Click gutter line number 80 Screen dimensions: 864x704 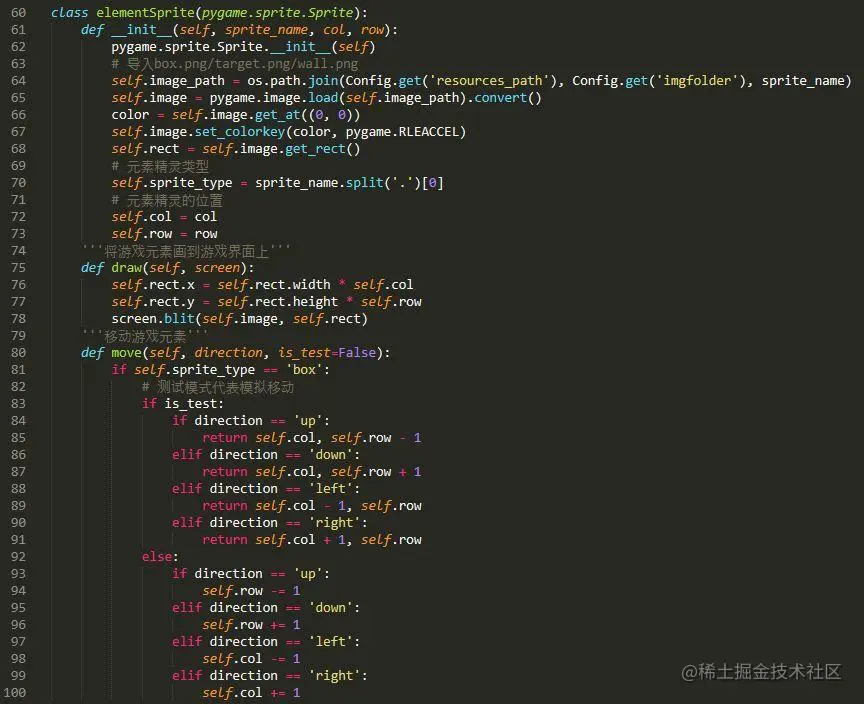point(18,353)
